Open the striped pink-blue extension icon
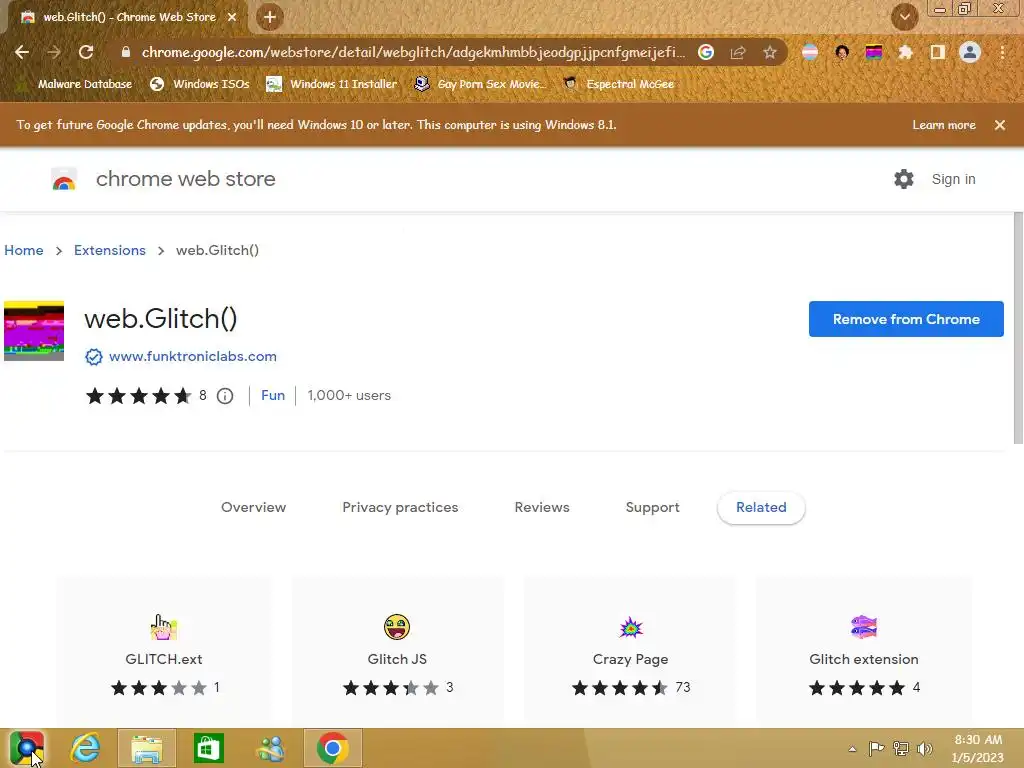 [x=810, y=52]
